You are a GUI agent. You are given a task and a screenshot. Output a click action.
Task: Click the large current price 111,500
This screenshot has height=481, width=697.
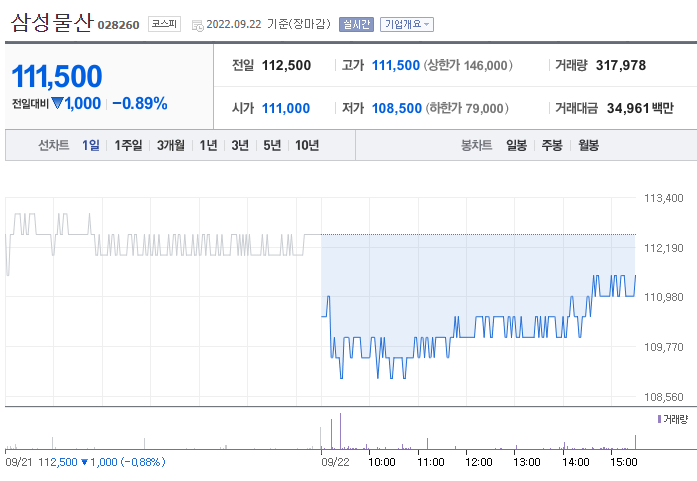(57, 76)
